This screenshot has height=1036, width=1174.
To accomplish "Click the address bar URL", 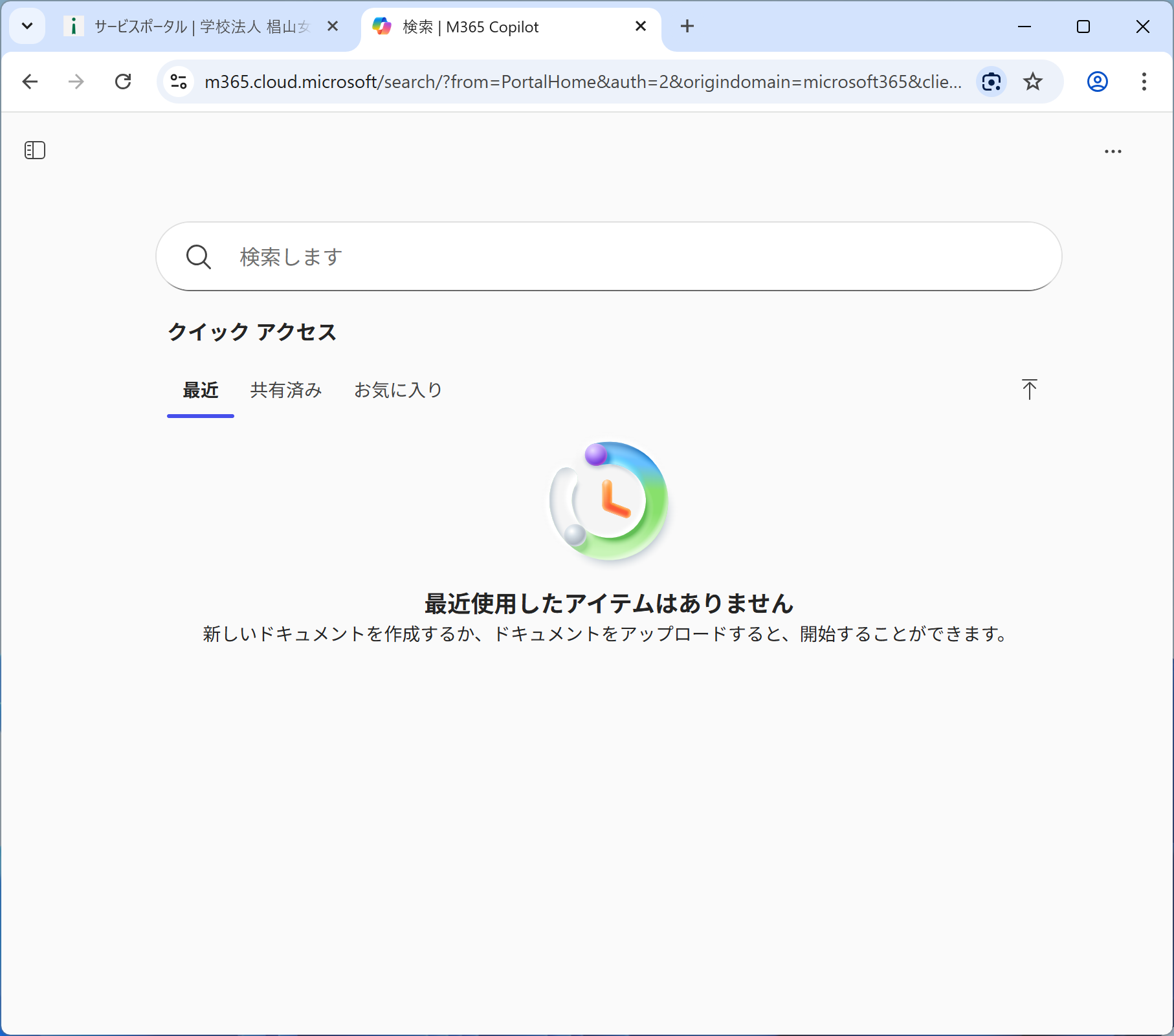I will [x=582, y=82].
